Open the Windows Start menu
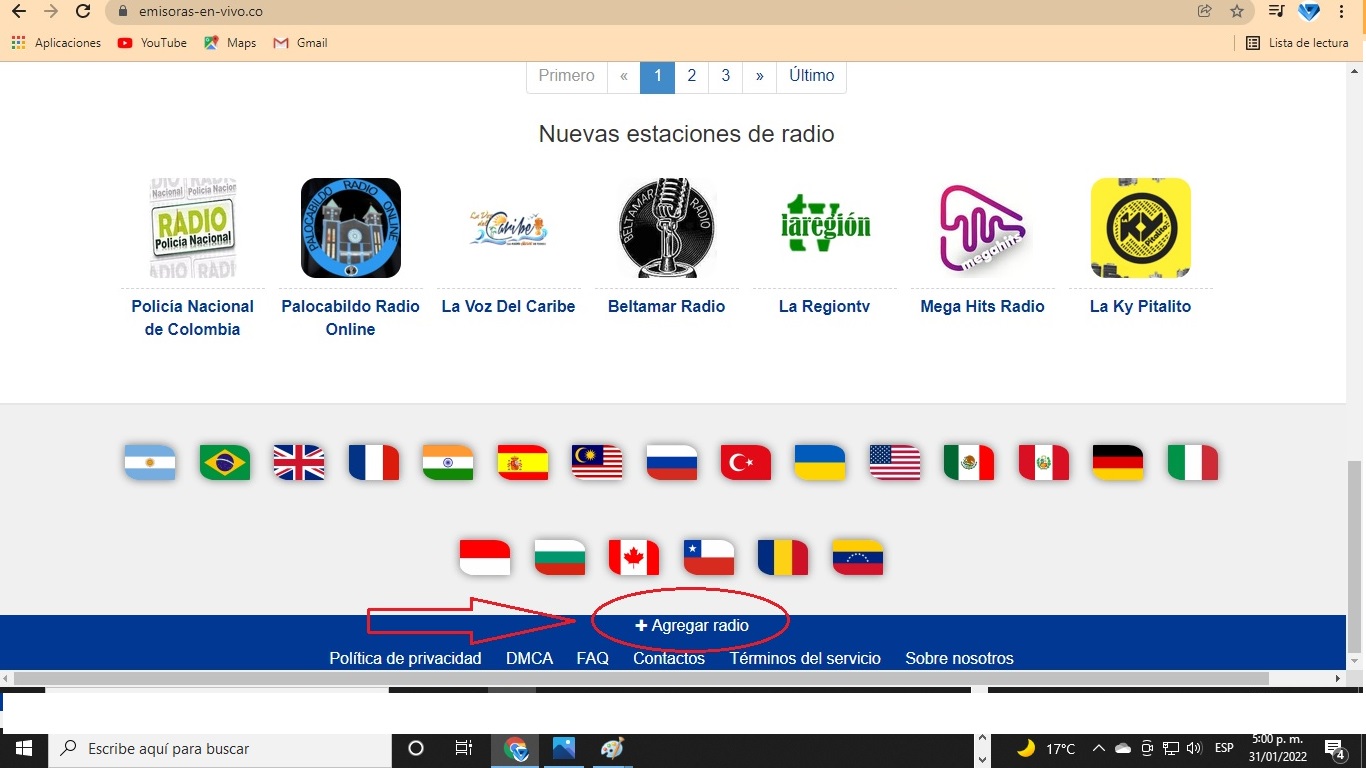 [22, 748]
